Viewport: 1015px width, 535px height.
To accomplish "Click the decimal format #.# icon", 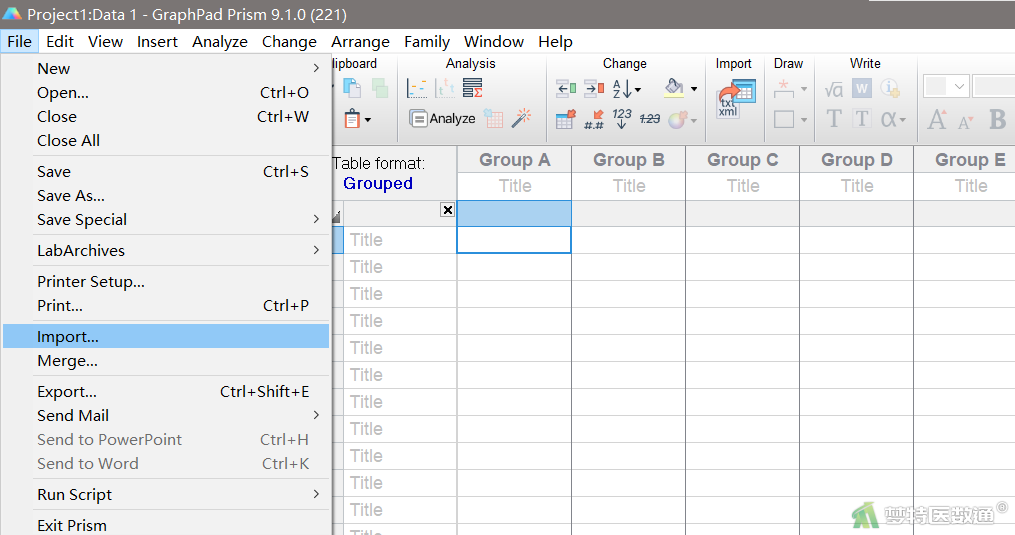I will point(594,119).
